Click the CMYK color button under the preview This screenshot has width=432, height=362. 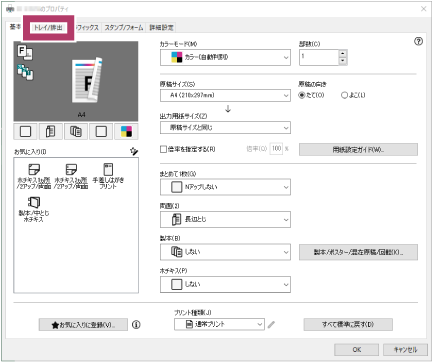[126, 131]
